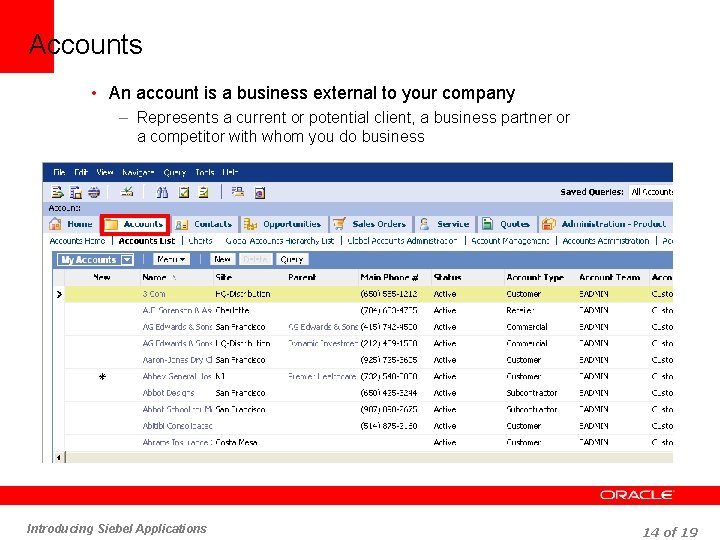The height and width of the screenshot is (540, 720).
Task: Open the Charts view link
Action: click(201, 241)
